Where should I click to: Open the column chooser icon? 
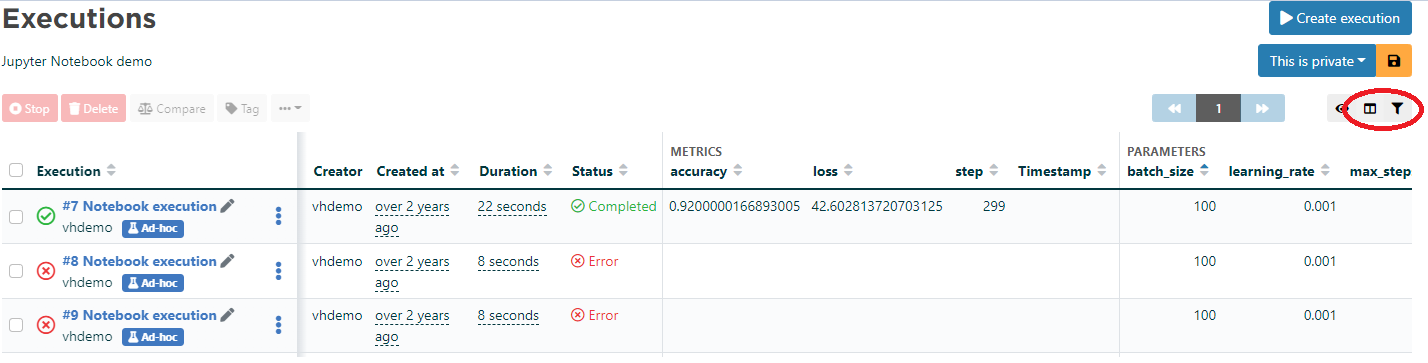pos(1371,108)
